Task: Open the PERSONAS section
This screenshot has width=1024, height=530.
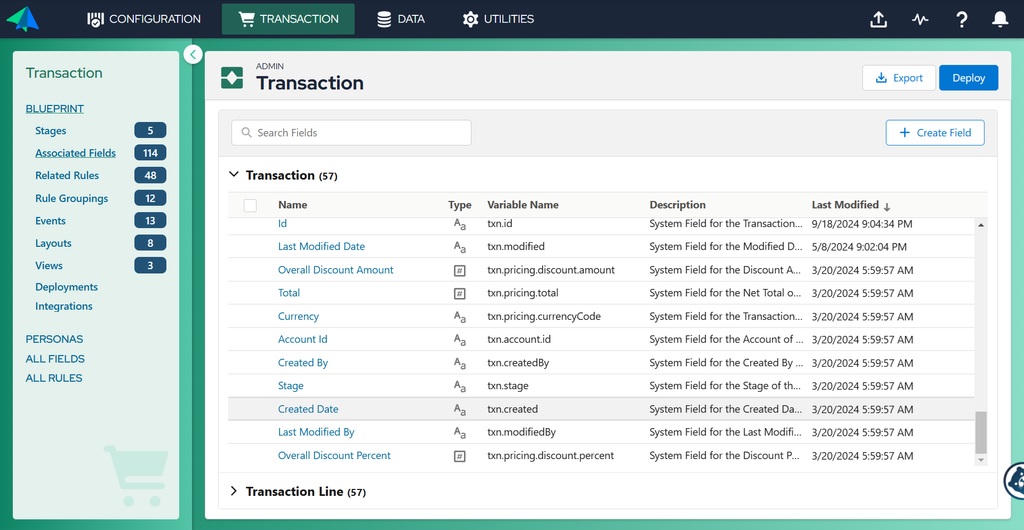Action: tap(54, 339)
